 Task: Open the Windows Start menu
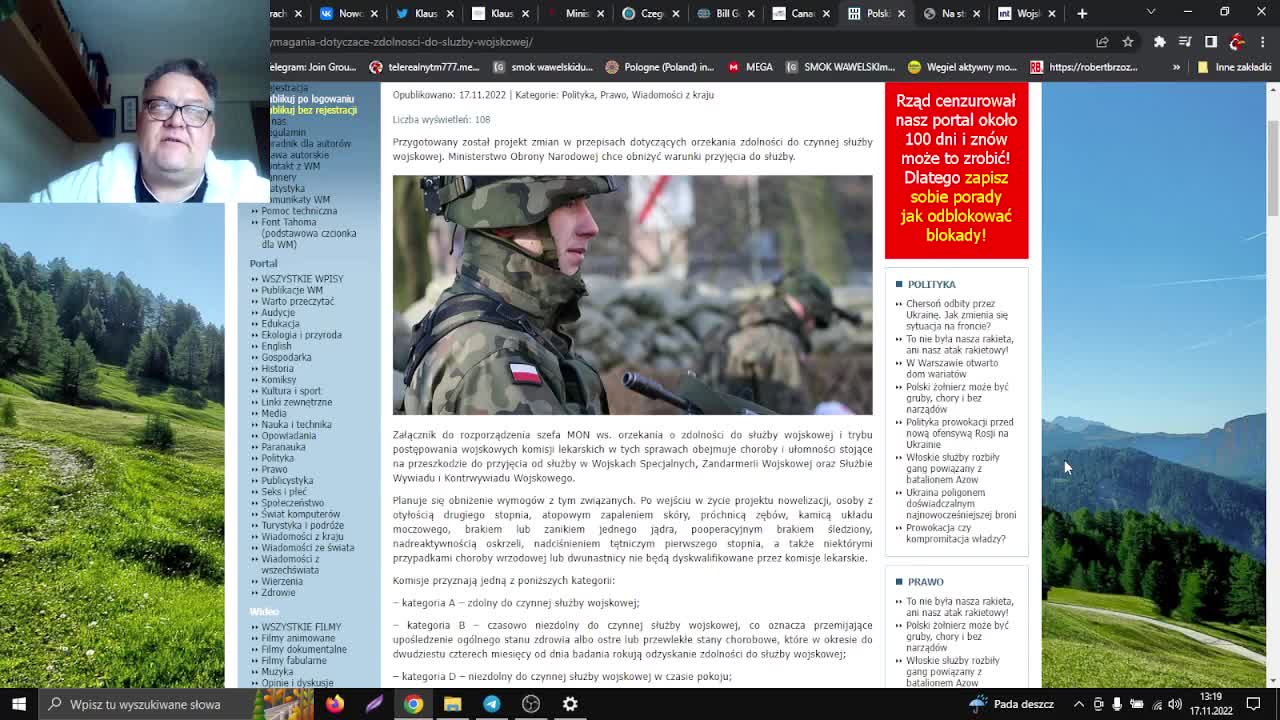point(18,704)
